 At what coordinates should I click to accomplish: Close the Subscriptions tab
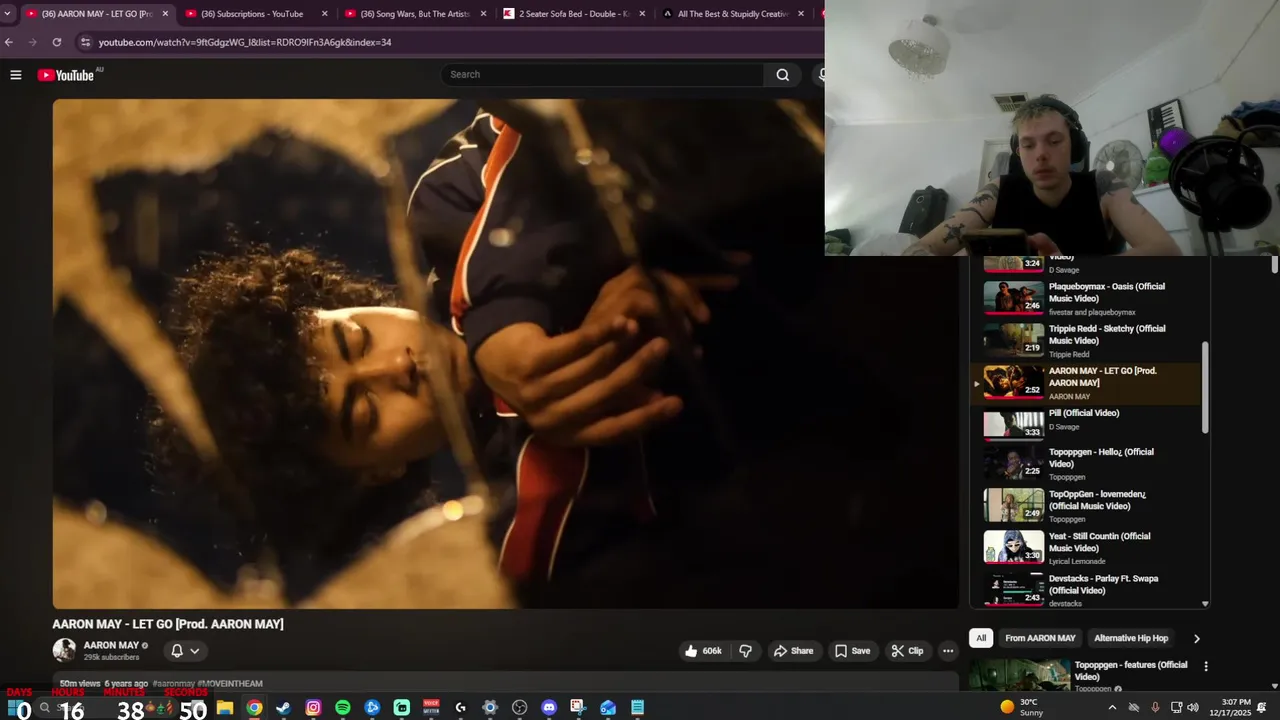[x=324, y=14]
